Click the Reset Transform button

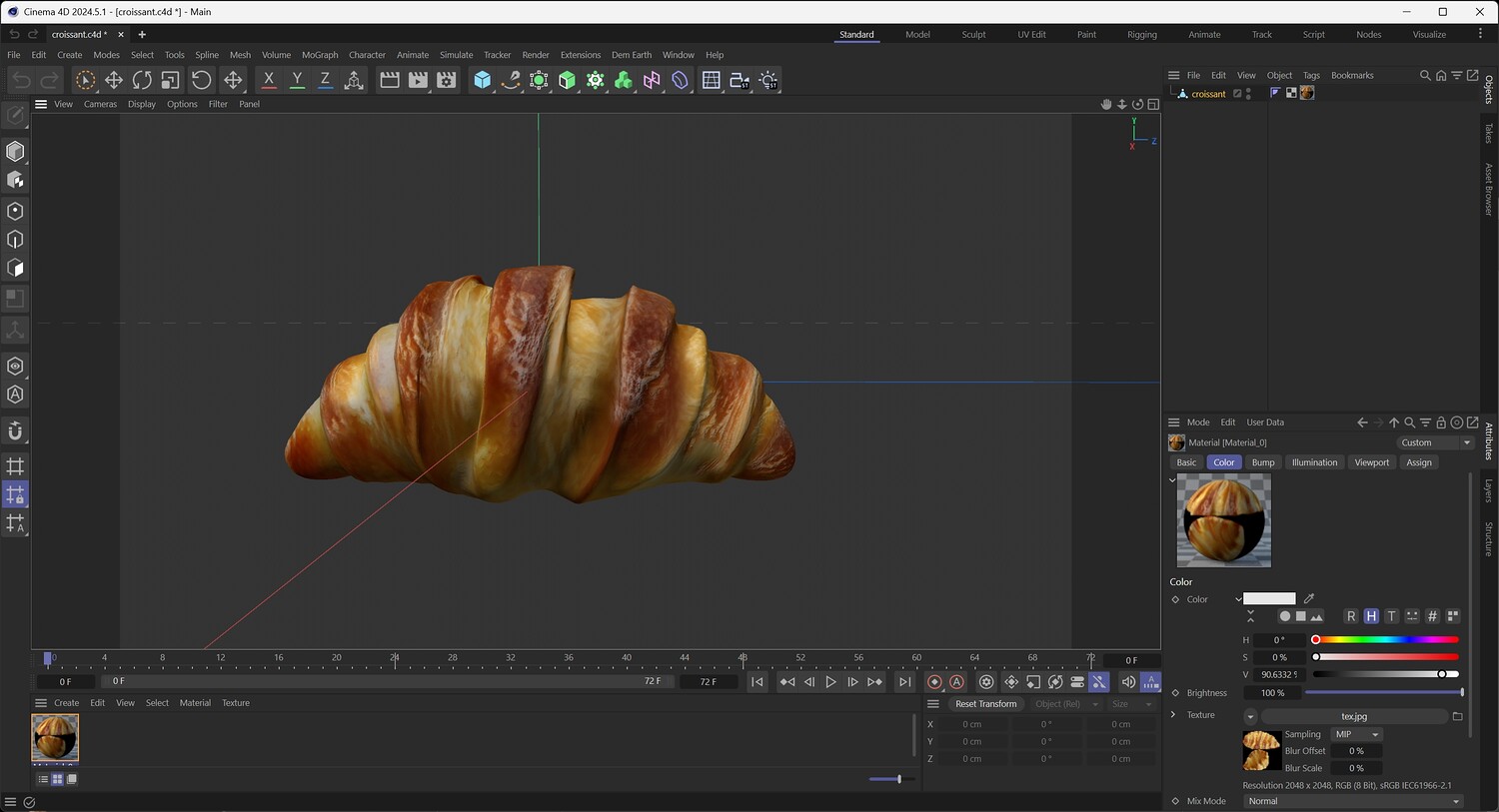985,704
